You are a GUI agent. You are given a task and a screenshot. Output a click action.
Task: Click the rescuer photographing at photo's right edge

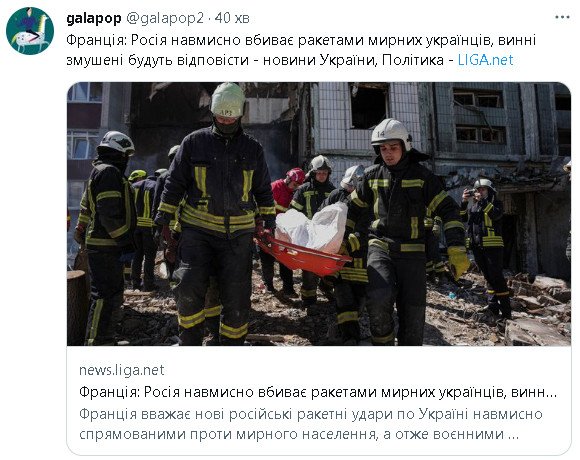(485, 248)
